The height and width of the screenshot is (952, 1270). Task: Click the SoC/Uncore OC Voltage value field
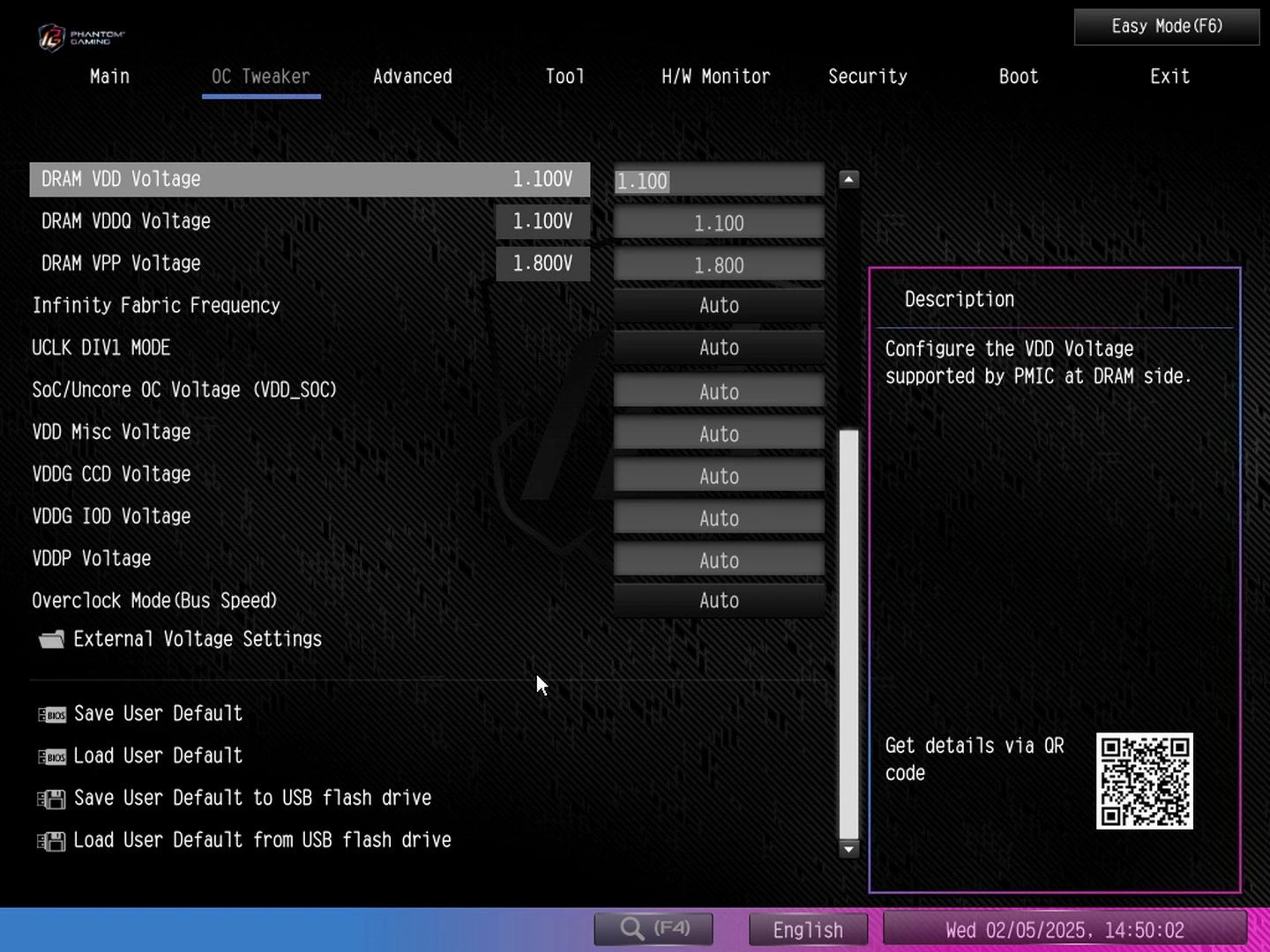pos(719,391)
